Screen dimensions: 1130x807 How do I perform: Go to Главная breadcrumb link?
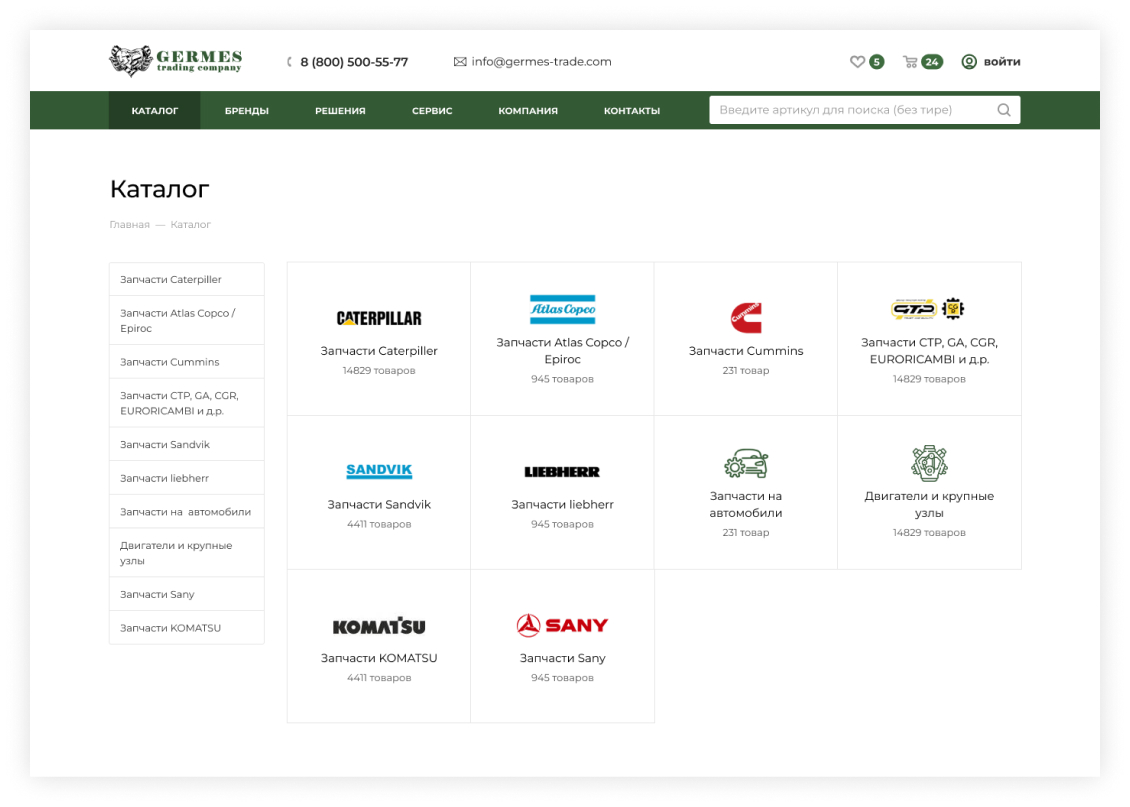pyautogui.click(x=130, y=225)
